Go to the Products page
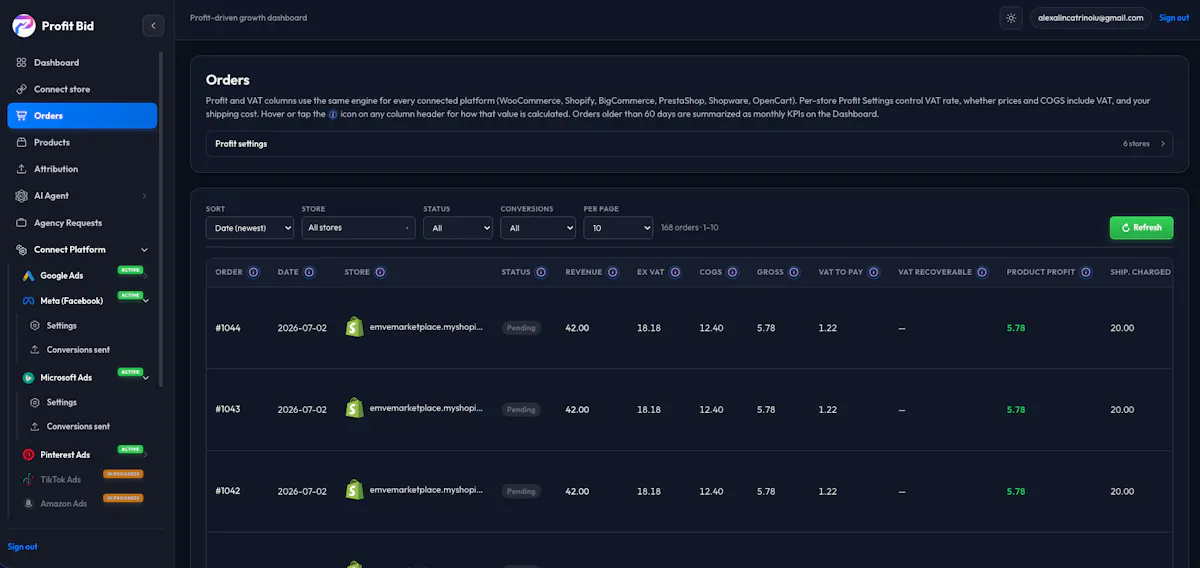 [x=82, y=142]
